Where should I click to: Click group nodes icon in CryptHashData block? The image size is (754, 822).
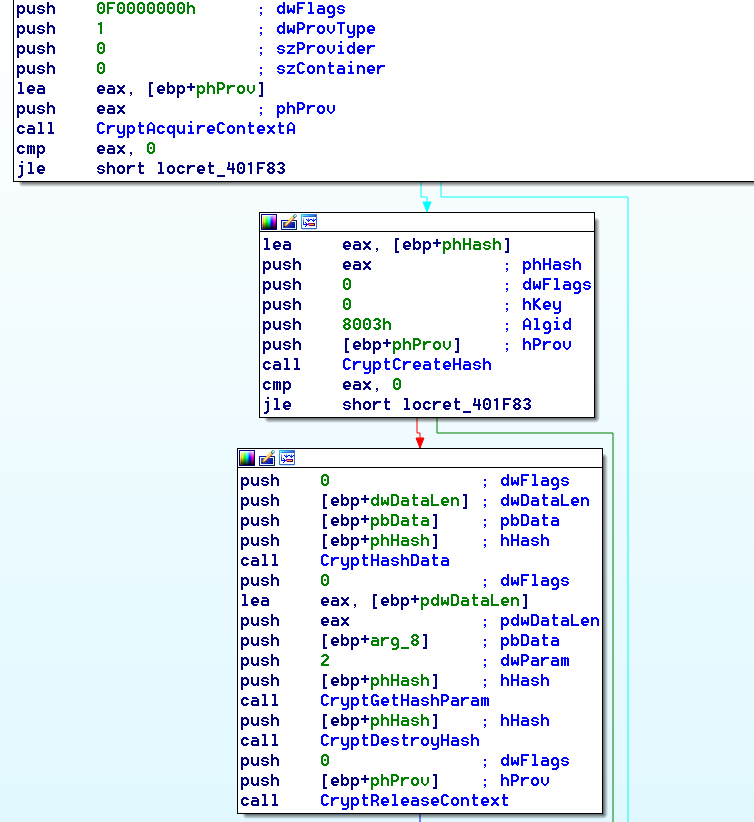287,458
